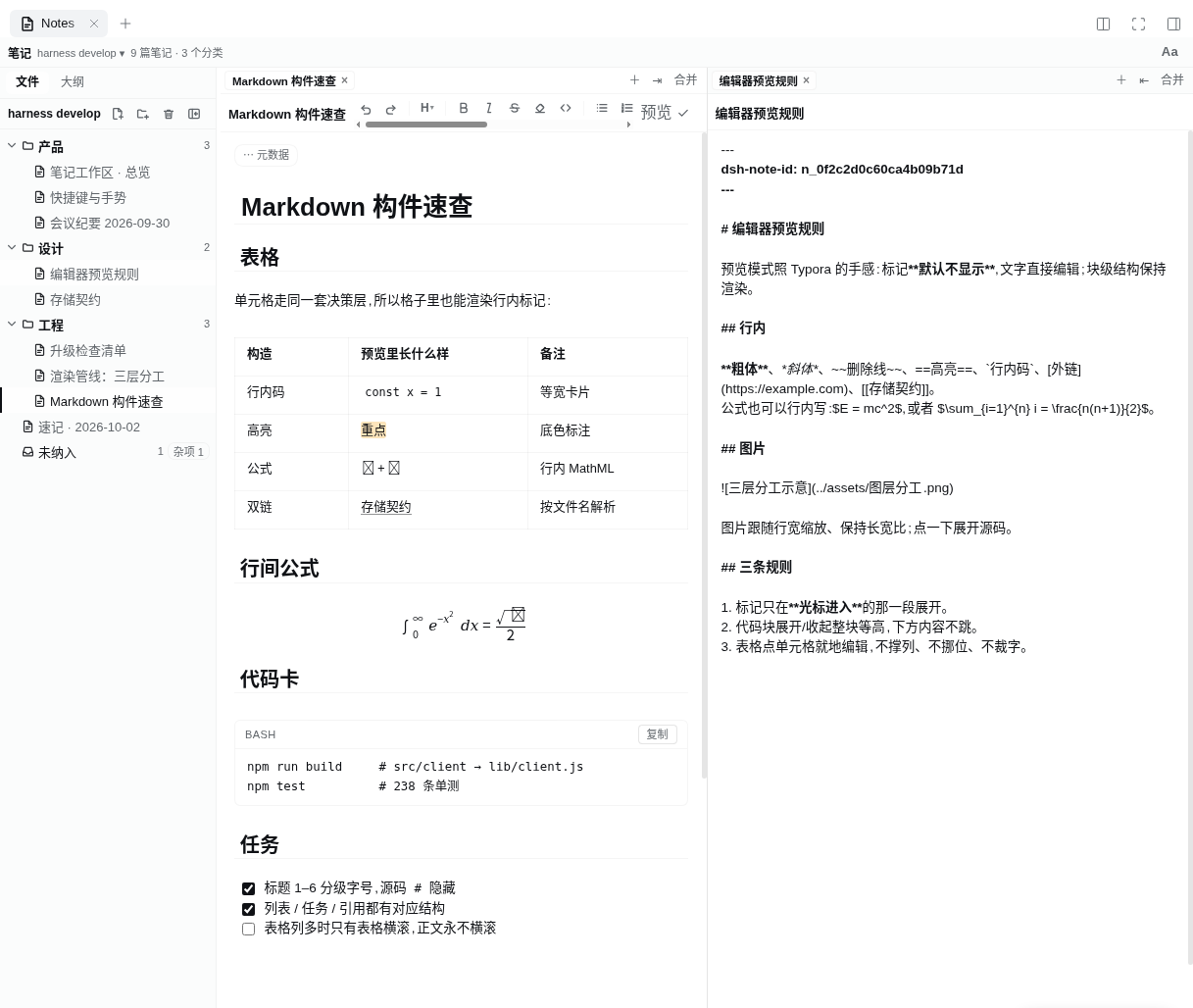Open note 会议纪要 2026-09-30
Image resolution: width=1193 pixels, height=1008 pixels.
tap(110, 223)
